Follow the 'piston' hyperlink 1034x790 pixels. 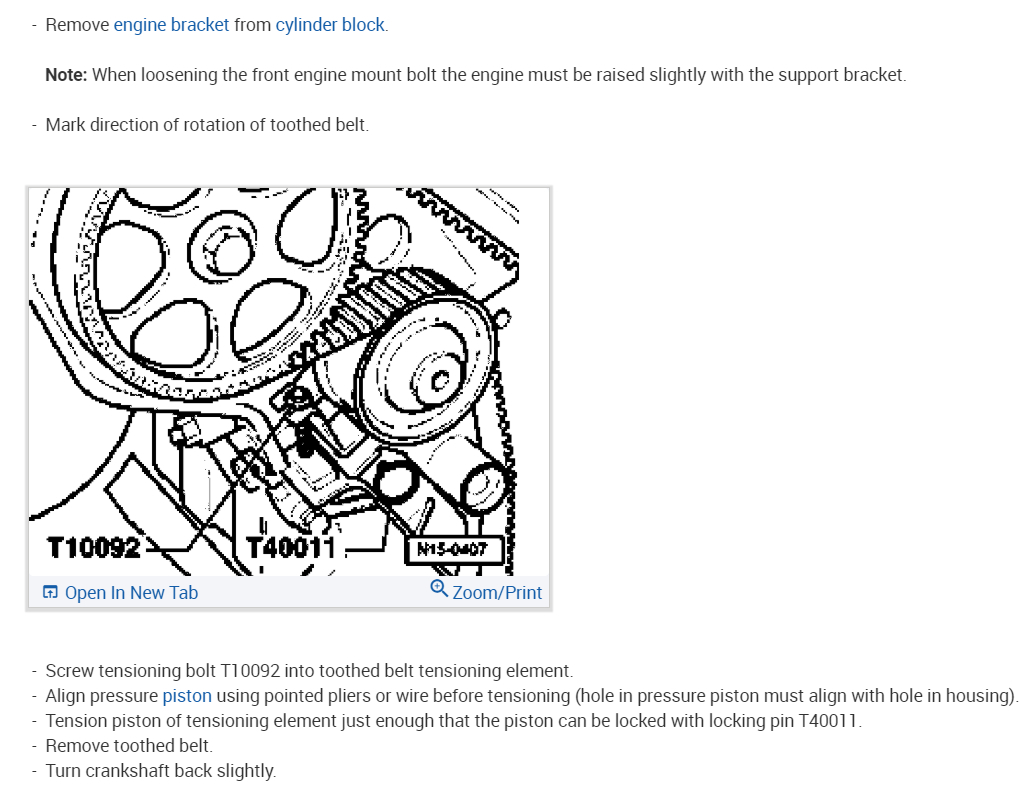[x=187, y=696]
